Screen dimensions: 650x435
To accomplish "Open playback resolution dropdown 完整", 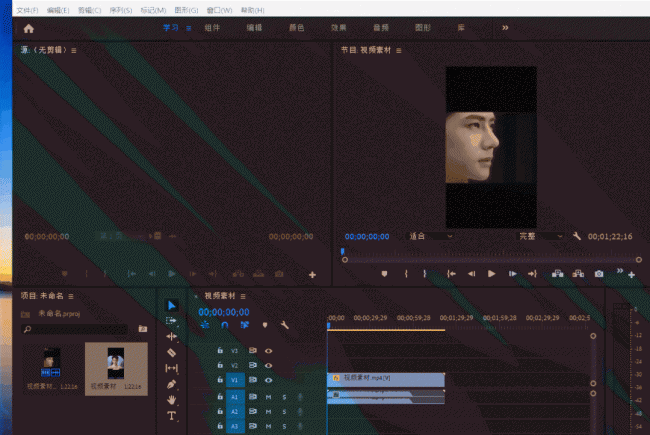I will [540, 236].
